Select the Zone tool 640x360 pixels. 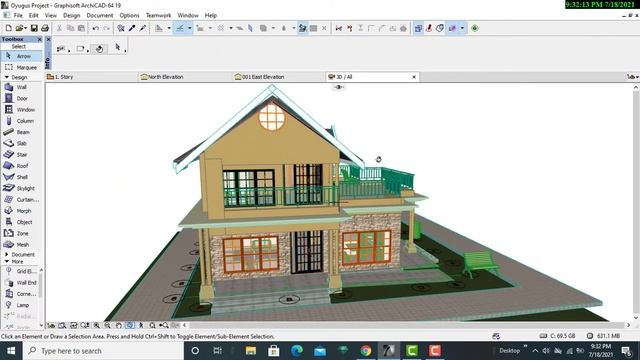point(22,233)
